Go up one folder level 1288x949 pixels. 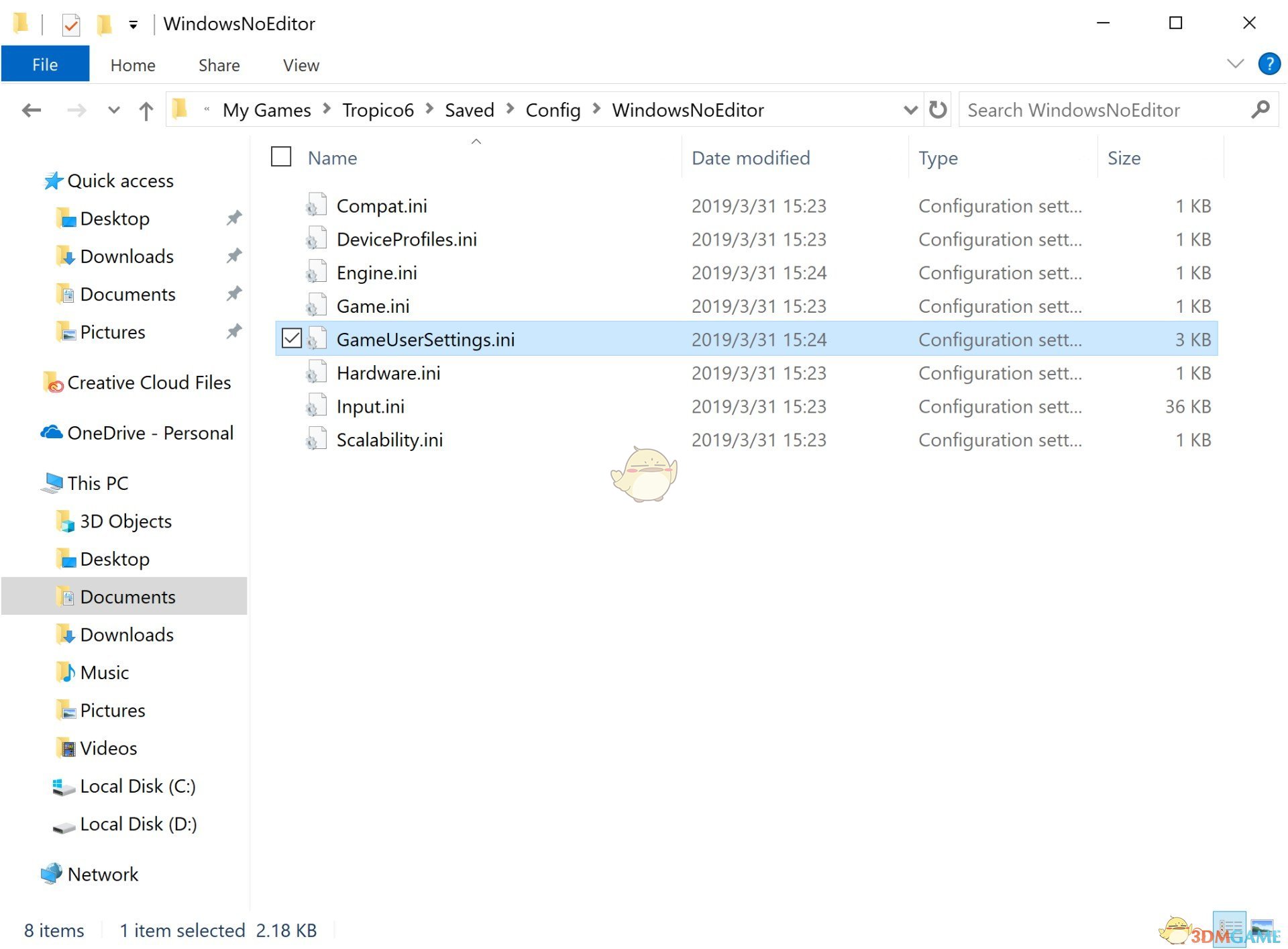tap(146, 110)
